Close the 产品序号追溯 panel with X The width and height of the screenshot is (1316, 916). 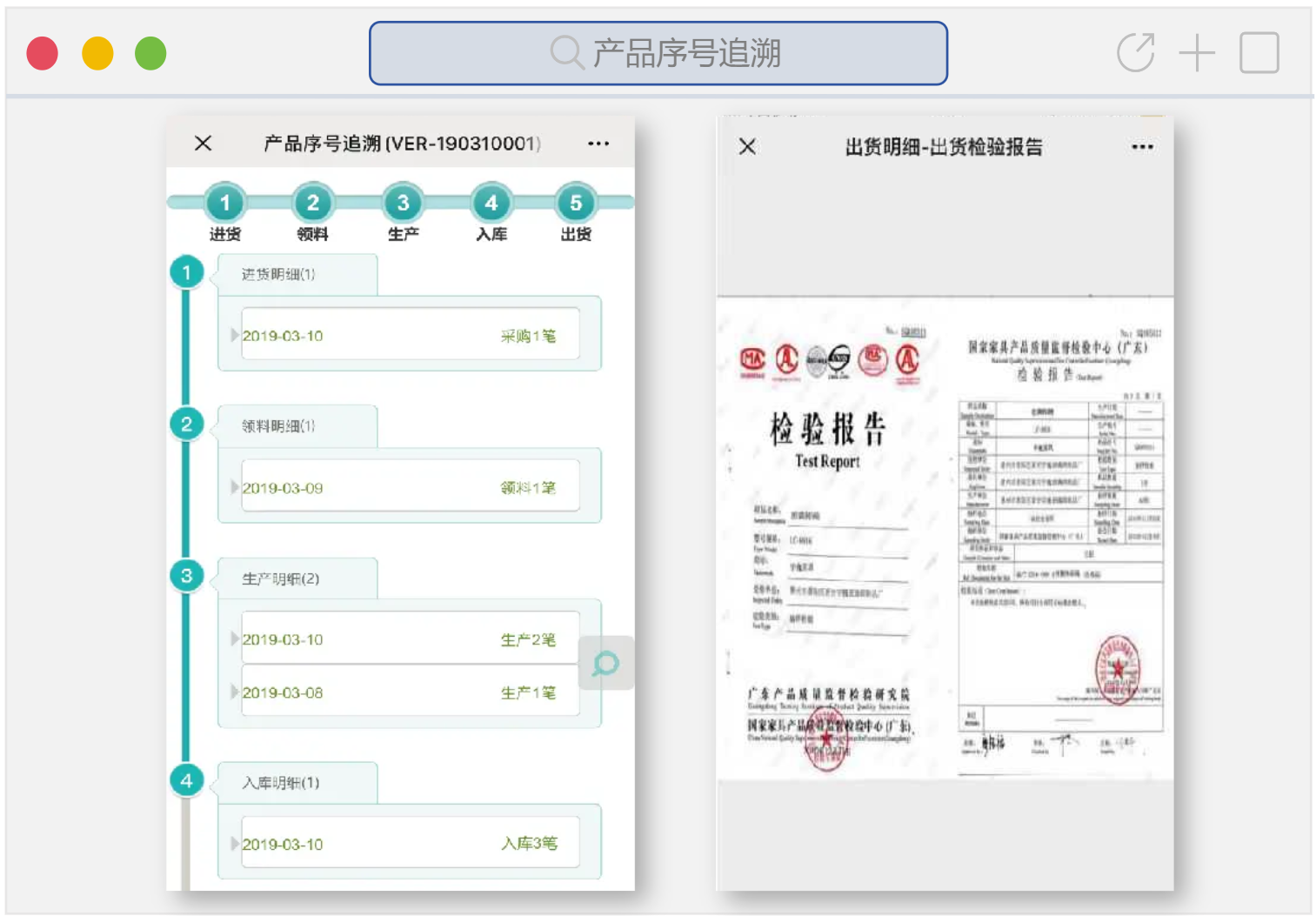[203, 144]
